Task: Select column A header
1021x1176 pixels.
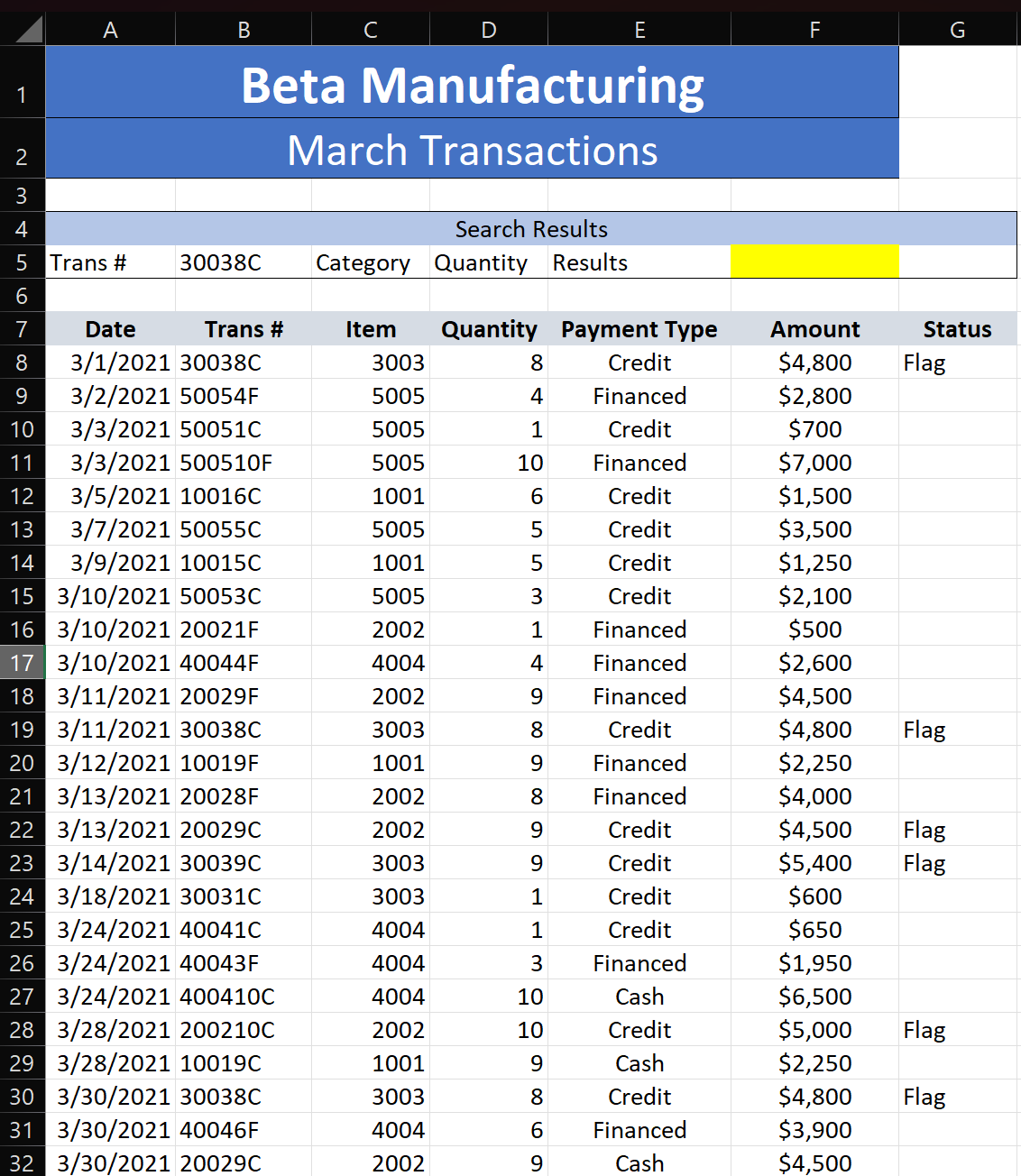Action: click(110, 30)
